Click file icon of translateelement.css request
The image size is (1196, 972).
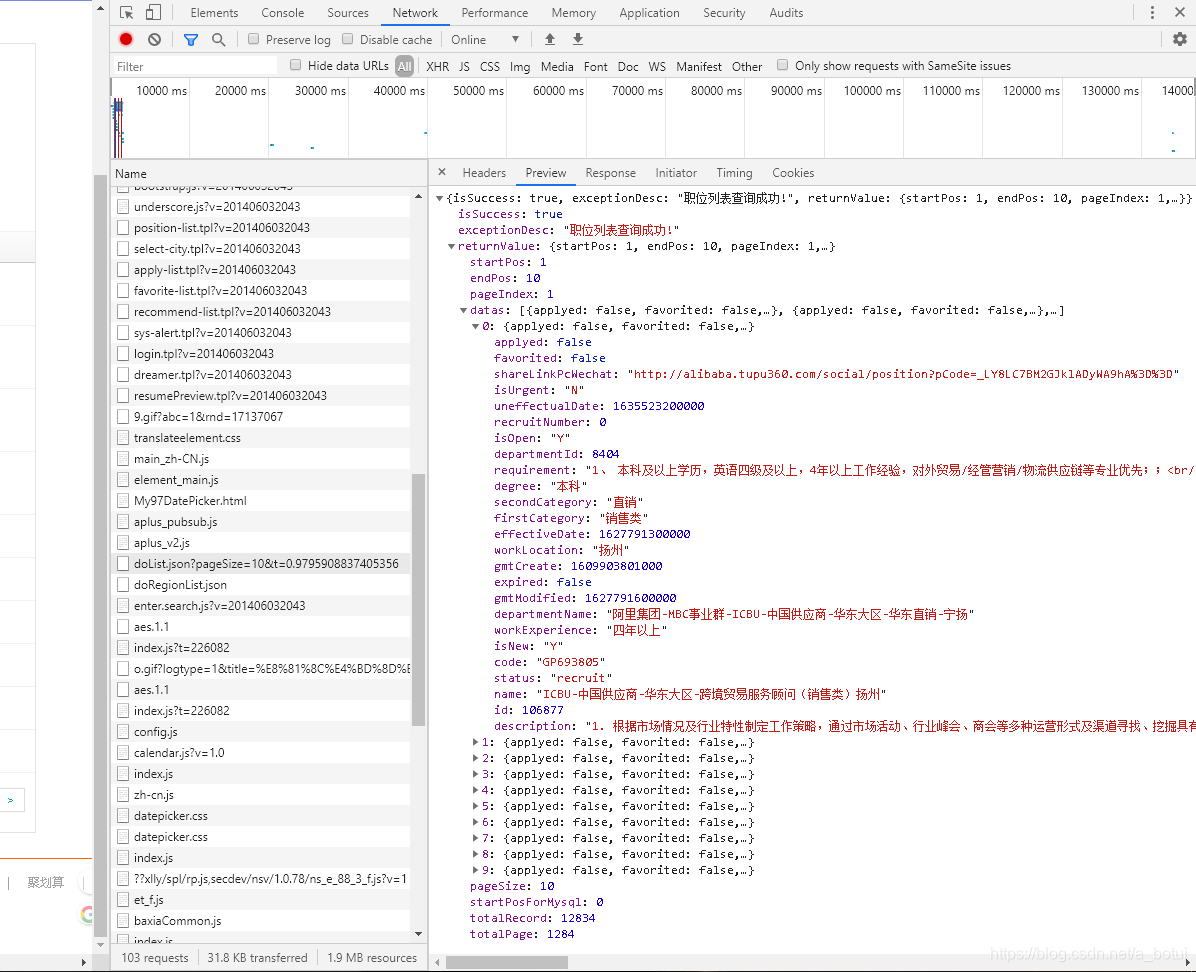[x=122, y=437]
